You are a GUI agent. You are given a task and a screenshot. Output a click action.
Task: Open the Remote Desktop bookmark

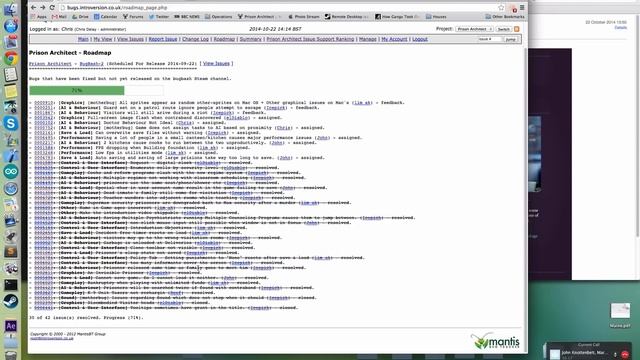pos(347,17)
